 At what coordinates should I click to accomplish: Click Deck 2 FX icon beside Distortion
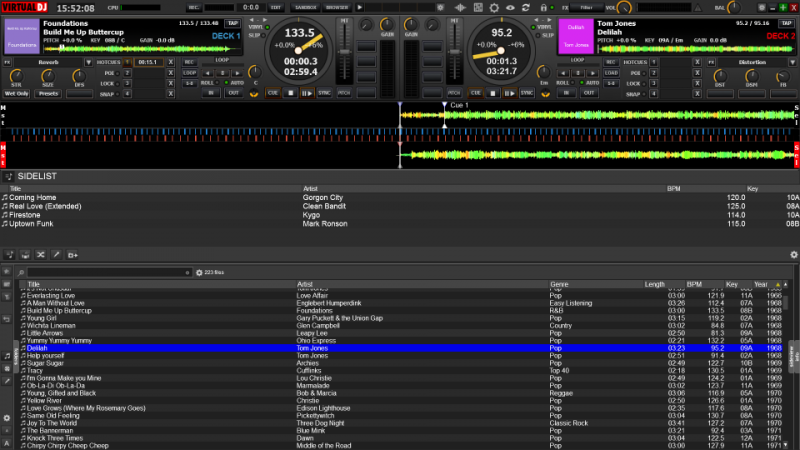tap(711, 62)
